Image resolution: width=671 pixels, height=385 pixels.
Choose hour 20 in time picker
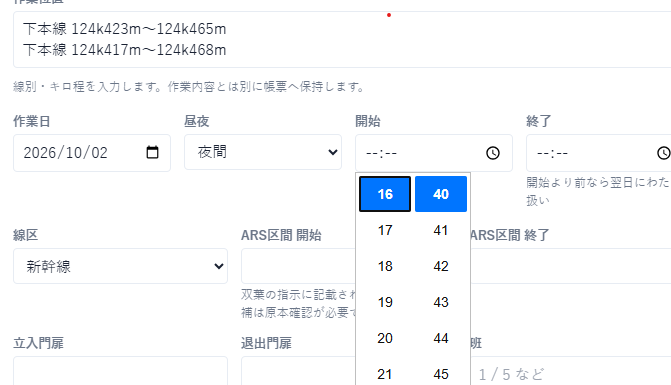coord(385,338)
